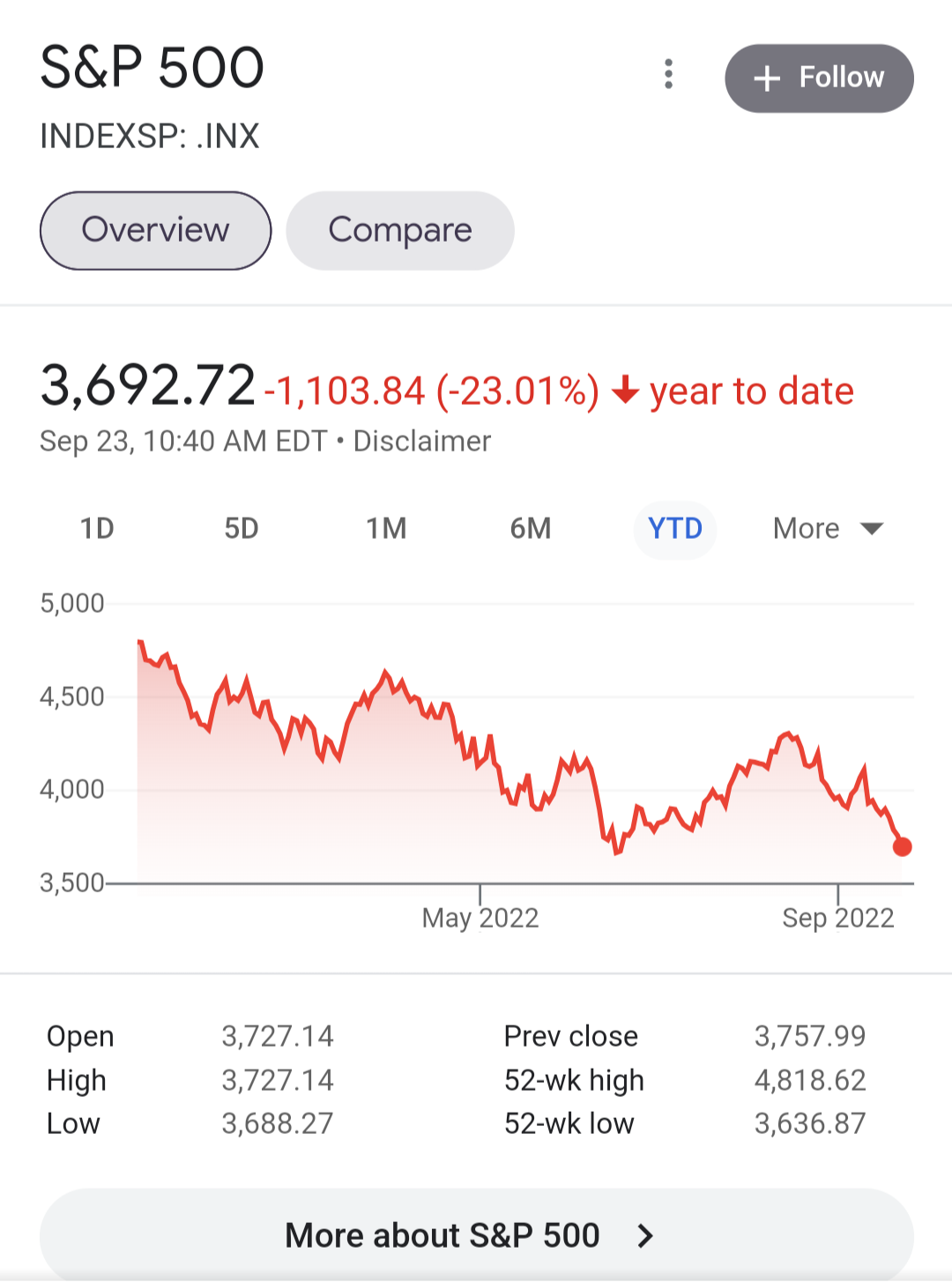Screen dimensions: 952x1282
Task: Click the plus icon on Follow button
Action: click(x=767, y=78)
